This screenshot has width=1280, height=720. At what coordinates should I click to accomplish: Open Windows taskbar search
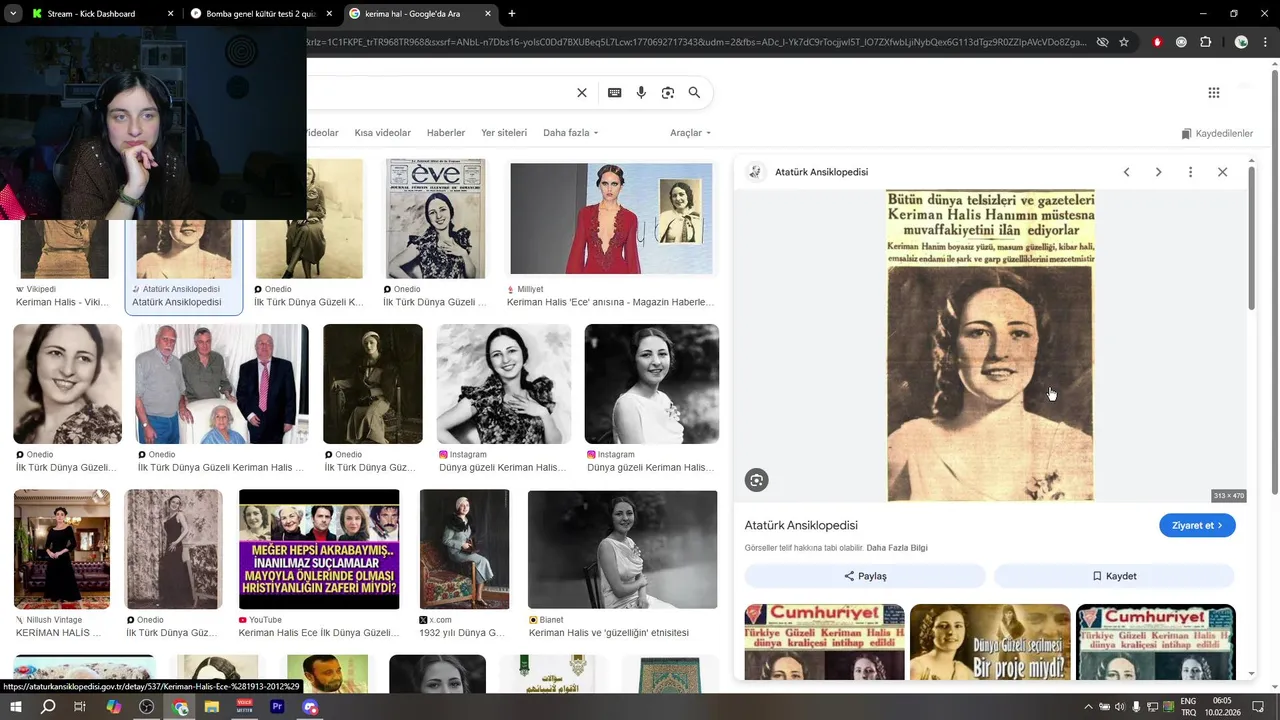[48, 707]
